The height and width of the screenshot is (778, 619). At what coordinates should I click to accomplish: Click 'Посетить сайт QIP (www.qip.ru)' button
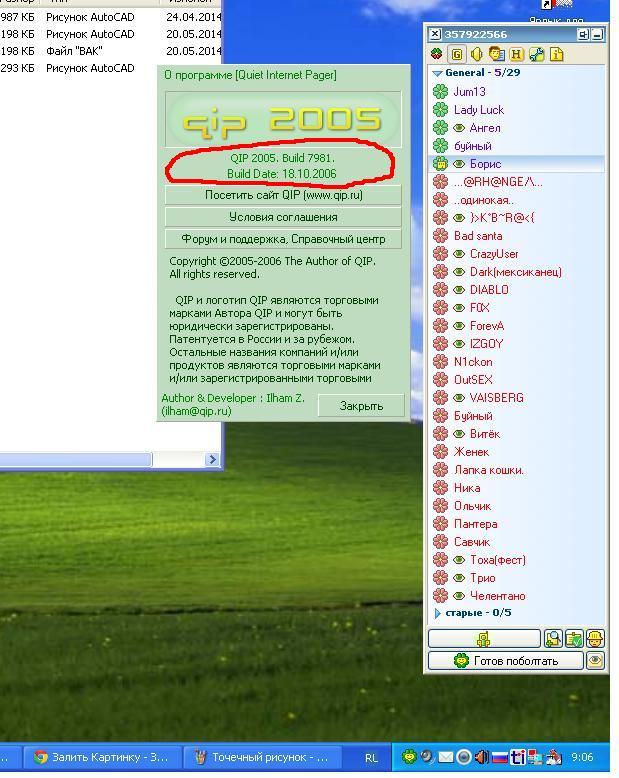283,195
